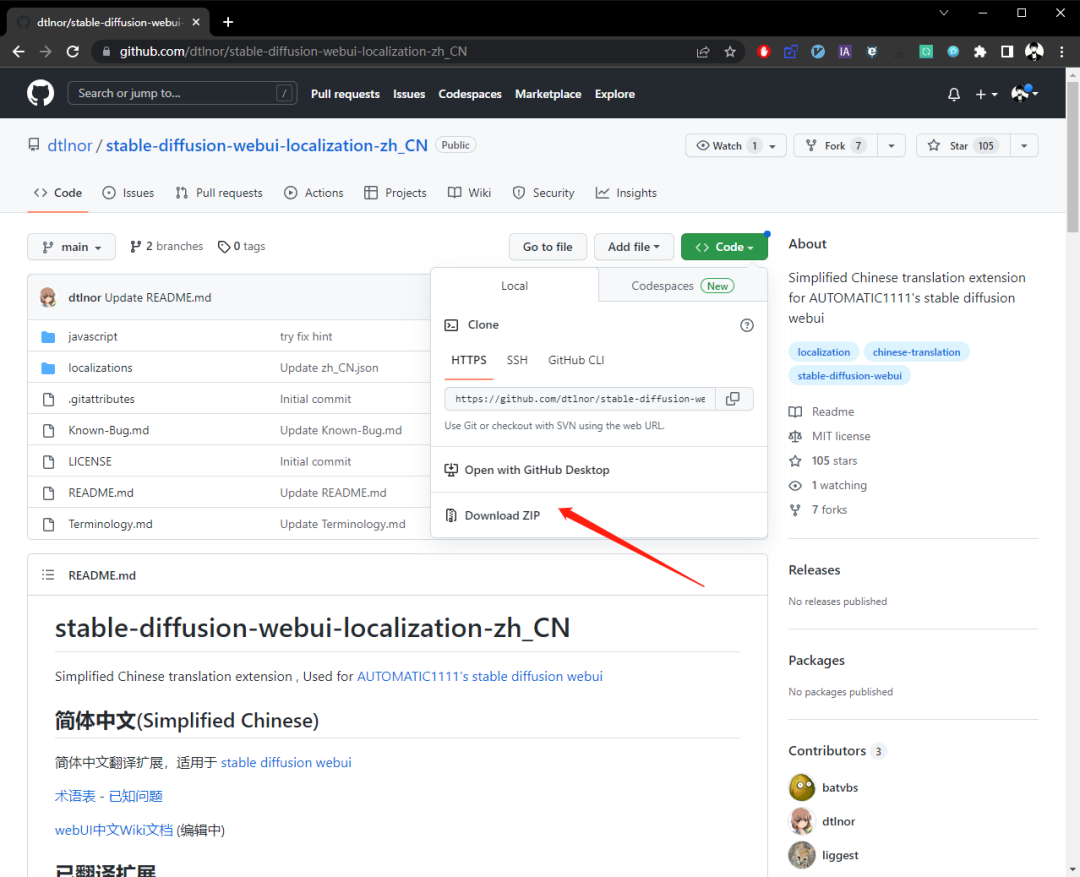Open the Insights tab
This screenshot has height=877, width=1080.
pyautogui.click(x=626, y=193)
